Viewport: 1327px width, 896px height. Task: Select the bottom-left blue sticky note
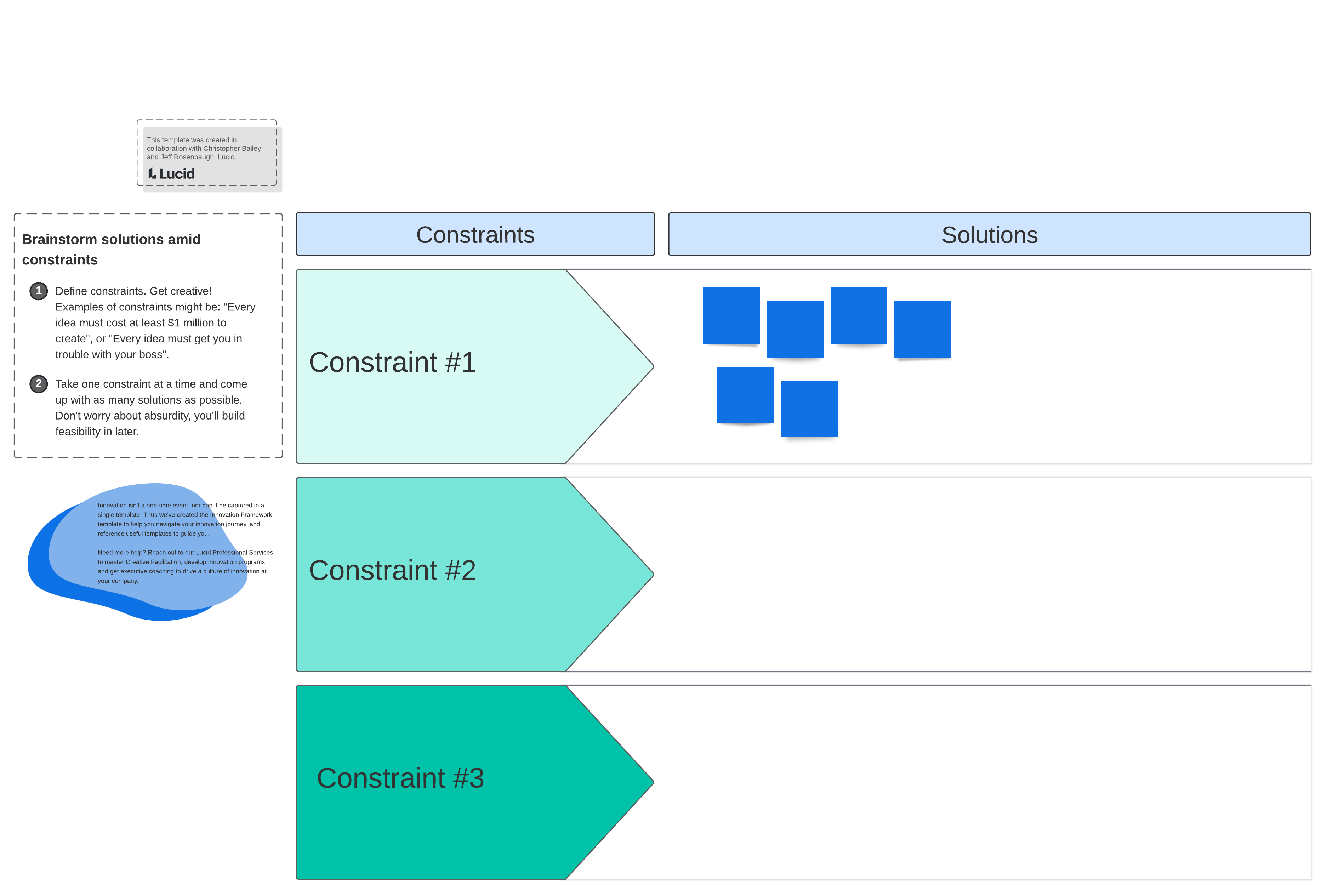745,395
